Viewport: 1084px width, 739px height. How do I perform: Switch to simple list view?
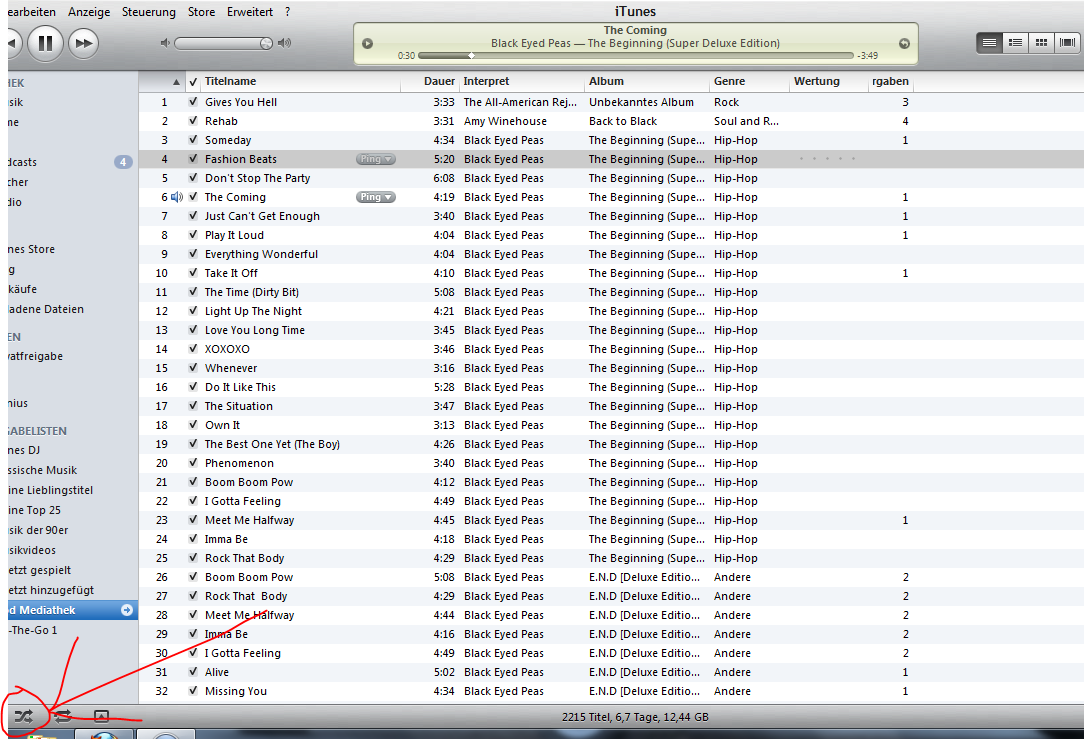pyautogui.click(x=989, y=43)
